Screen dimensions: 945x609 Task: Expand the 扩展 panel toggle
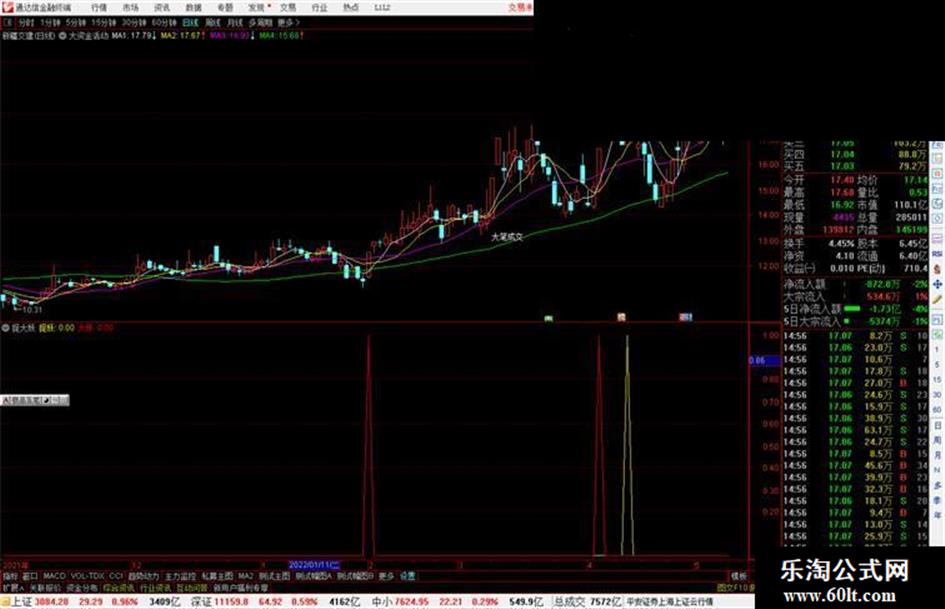13,587
